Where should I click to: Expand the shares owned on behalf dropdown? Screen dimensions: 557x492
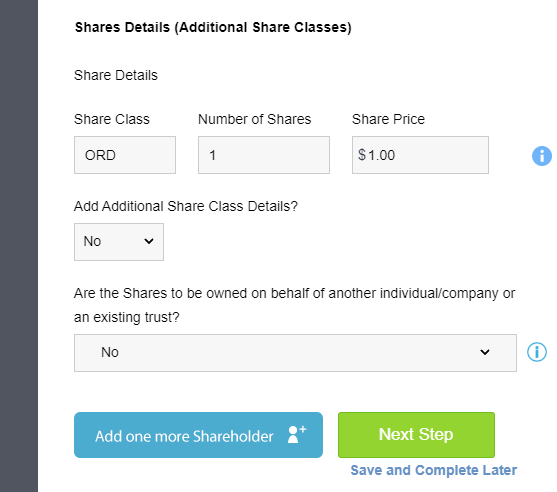pyautogui.click(x=295, y=353)
